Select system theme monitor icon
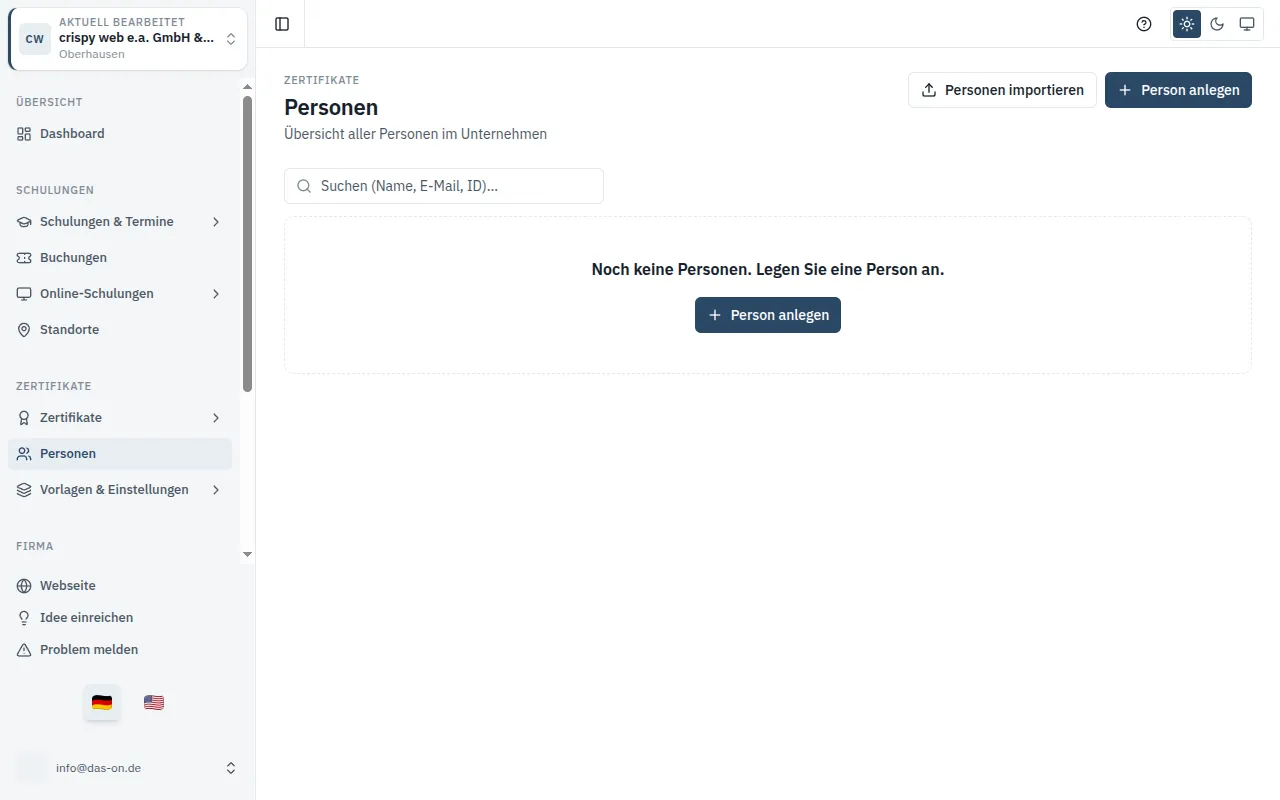 1247,24
